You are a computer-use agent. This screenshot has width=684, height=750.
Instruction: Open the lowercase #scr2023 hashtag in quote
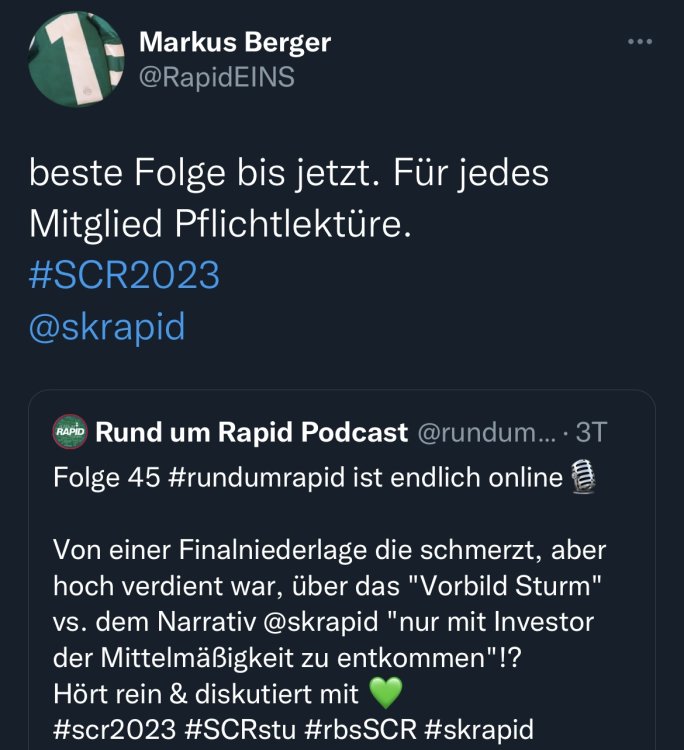click(x=106, y=727)
